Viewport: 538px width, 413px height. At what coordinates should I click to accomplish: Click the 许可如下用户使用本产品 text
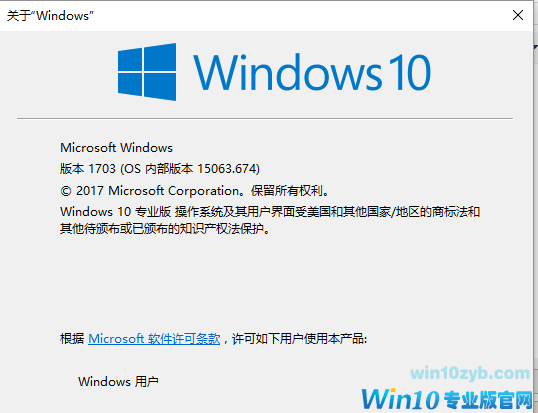[x=298, y=339]
